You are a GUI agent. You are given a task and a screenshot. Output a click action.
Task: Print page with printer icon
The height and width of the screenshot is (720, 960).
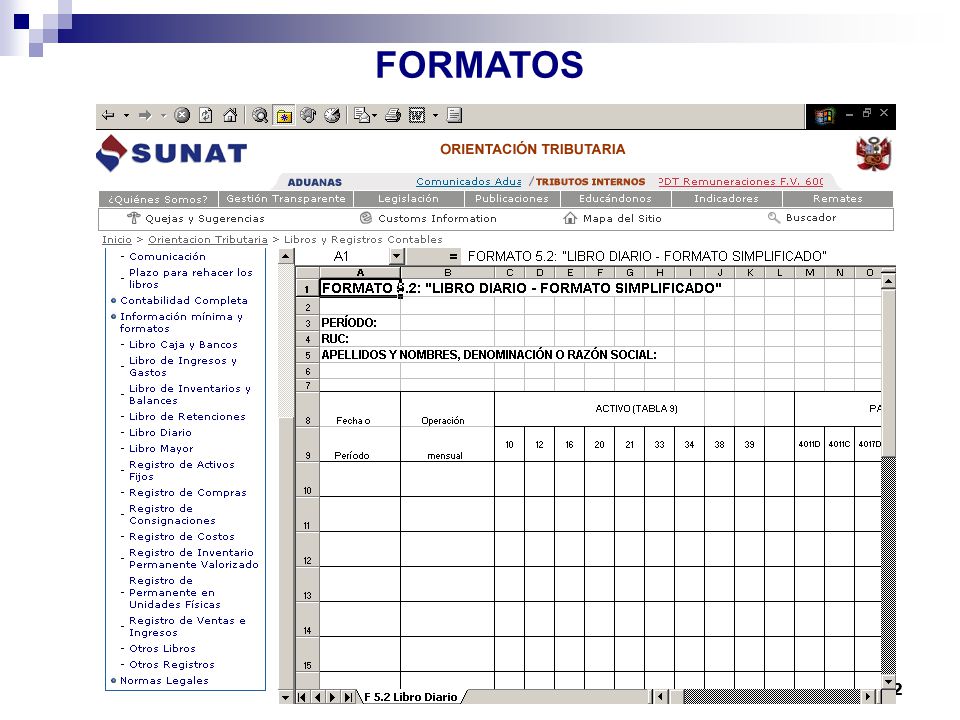[392, 115]
